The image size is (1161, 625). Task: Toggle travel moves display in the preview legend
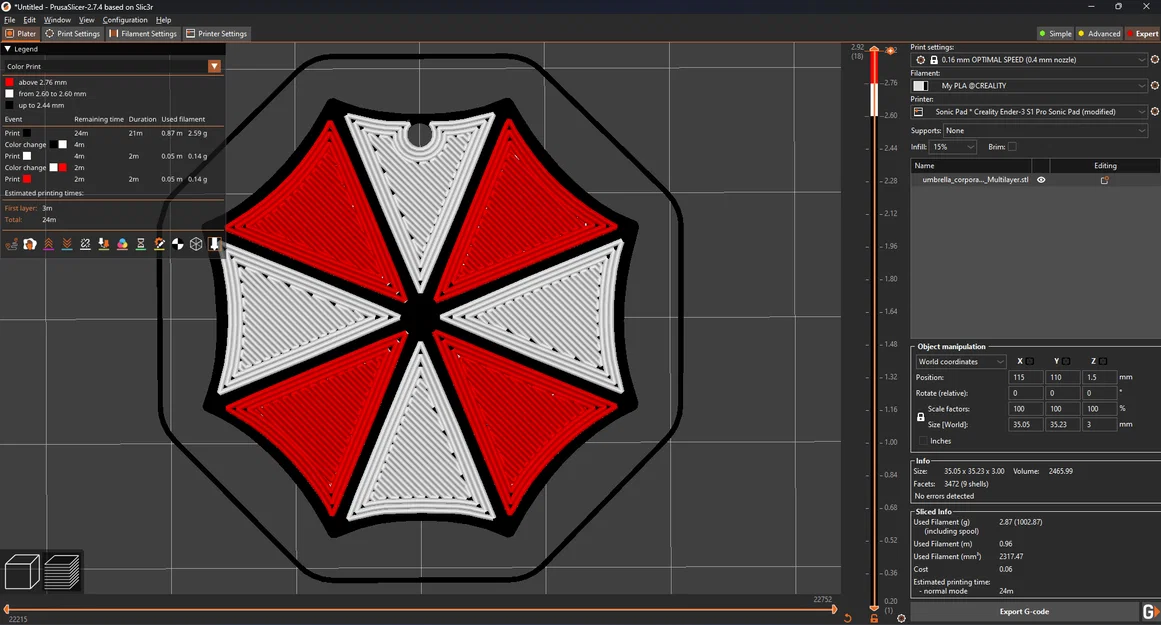tap(12, 244)
